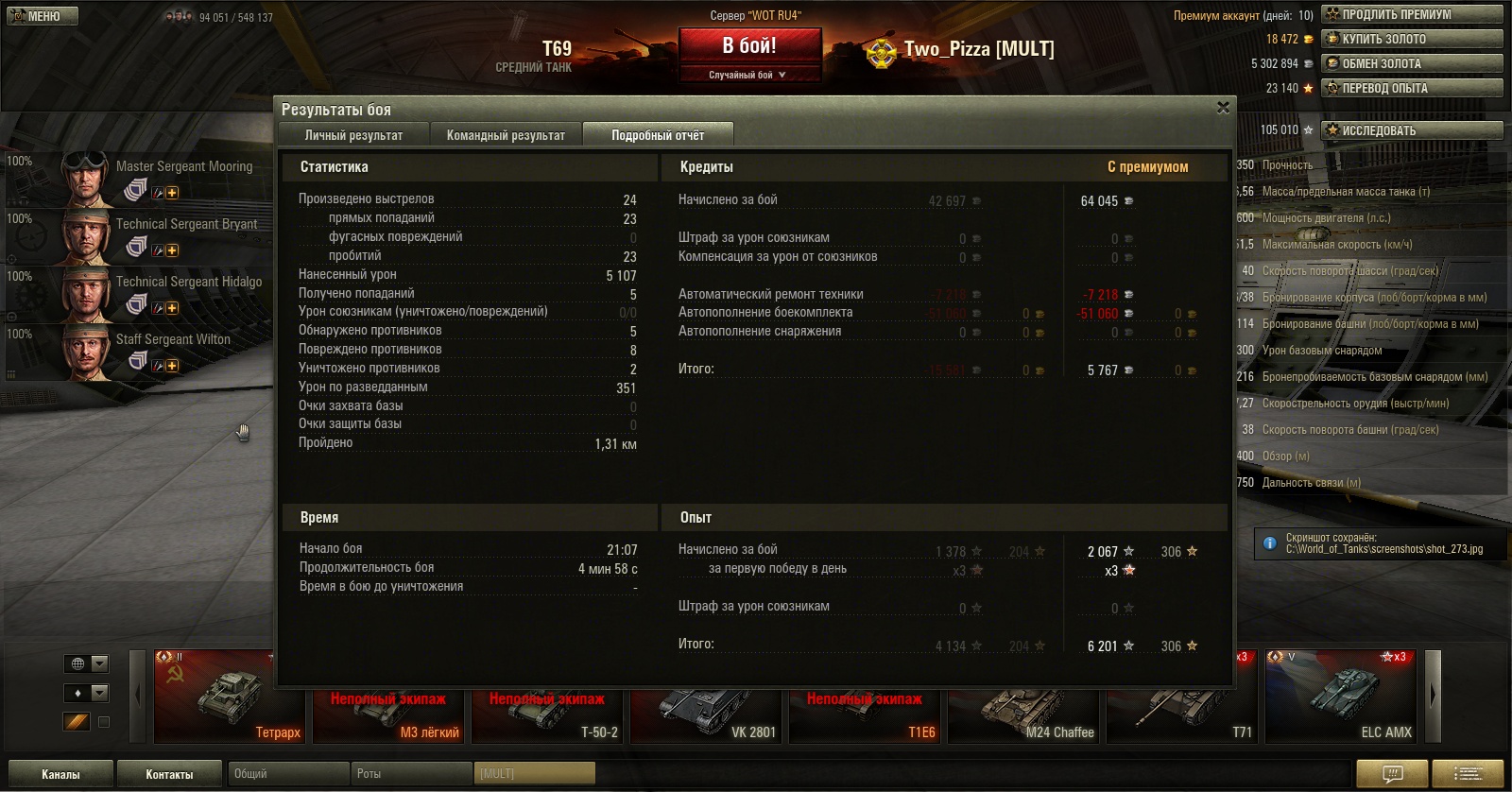Open the ИССЛЕДОВАТЬ research button
This screenshot has height=792, width=1512.
coord(1412,130)
